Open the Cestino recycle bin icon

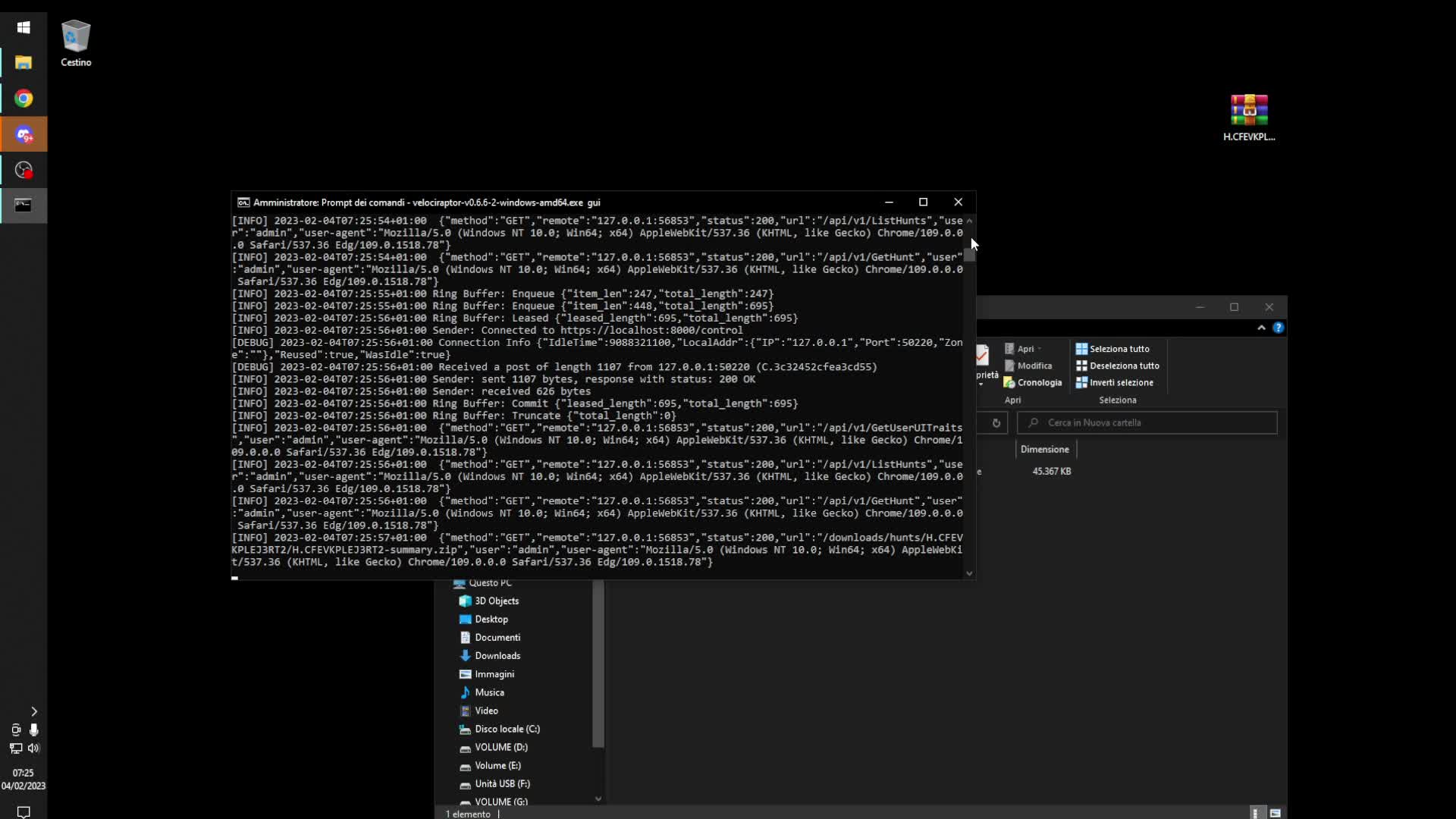(76, 43)
